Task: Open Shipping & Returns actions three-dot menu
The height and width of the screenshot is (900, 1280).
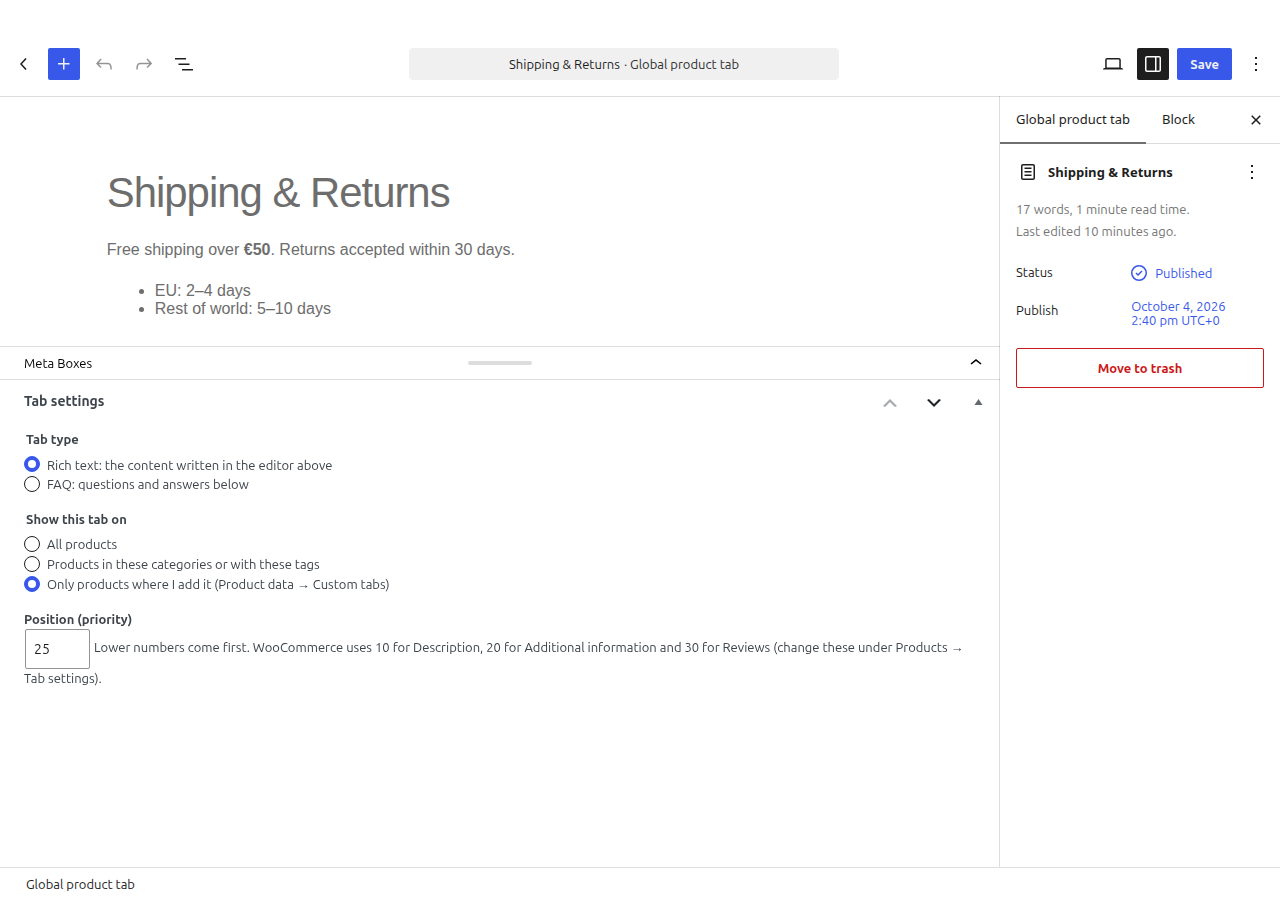Action: click(x=1252, y=172)
